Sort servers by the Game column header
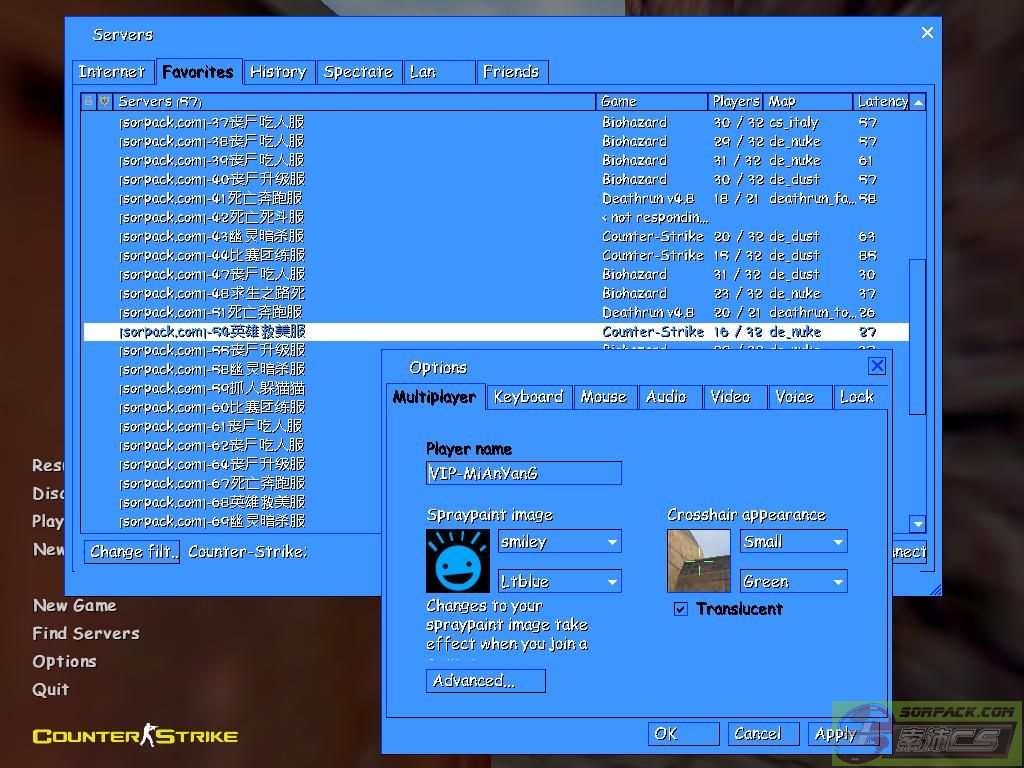Screen dimensions: 1024x768 (x=652, y=101)
